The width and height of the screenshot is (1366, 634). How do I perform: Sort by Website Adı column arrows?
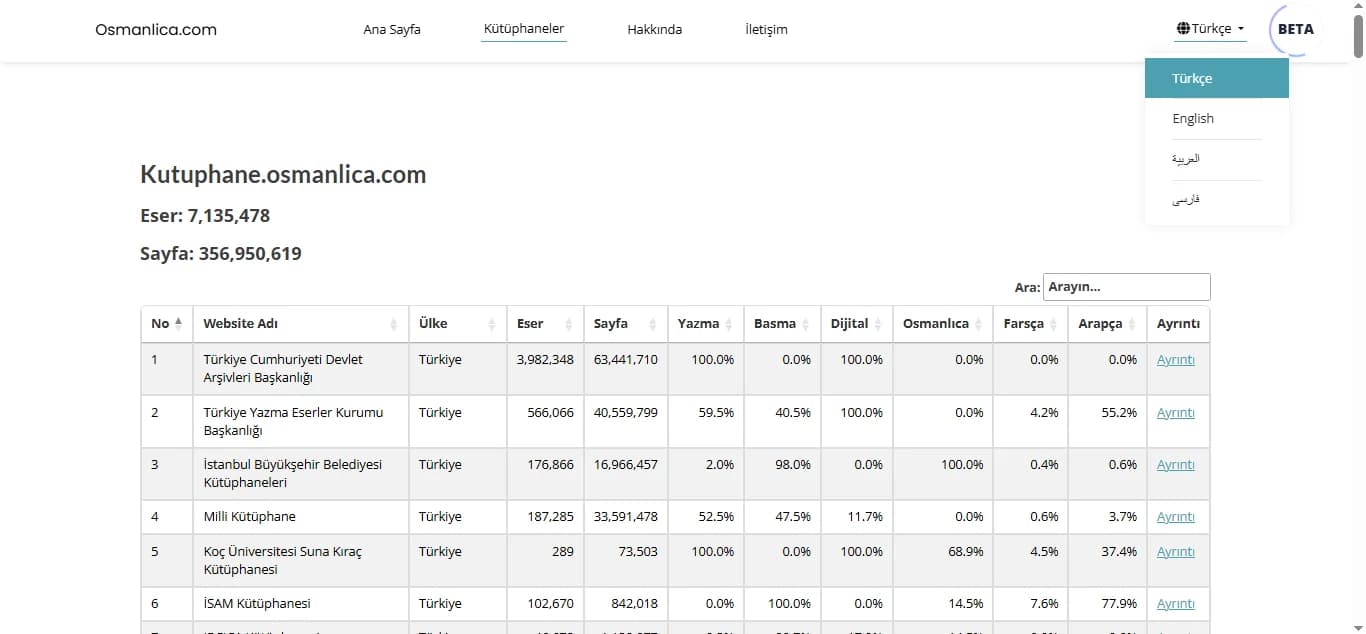click(x=394, y=324)
